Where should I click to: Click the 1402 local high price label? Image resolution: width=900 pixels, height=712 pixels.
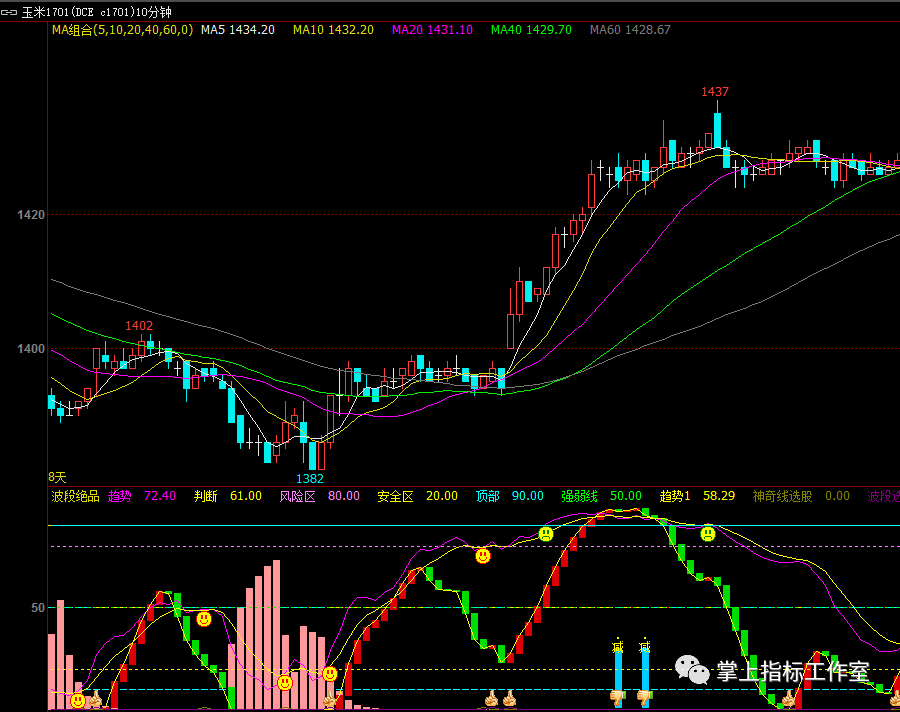point(139,326)
